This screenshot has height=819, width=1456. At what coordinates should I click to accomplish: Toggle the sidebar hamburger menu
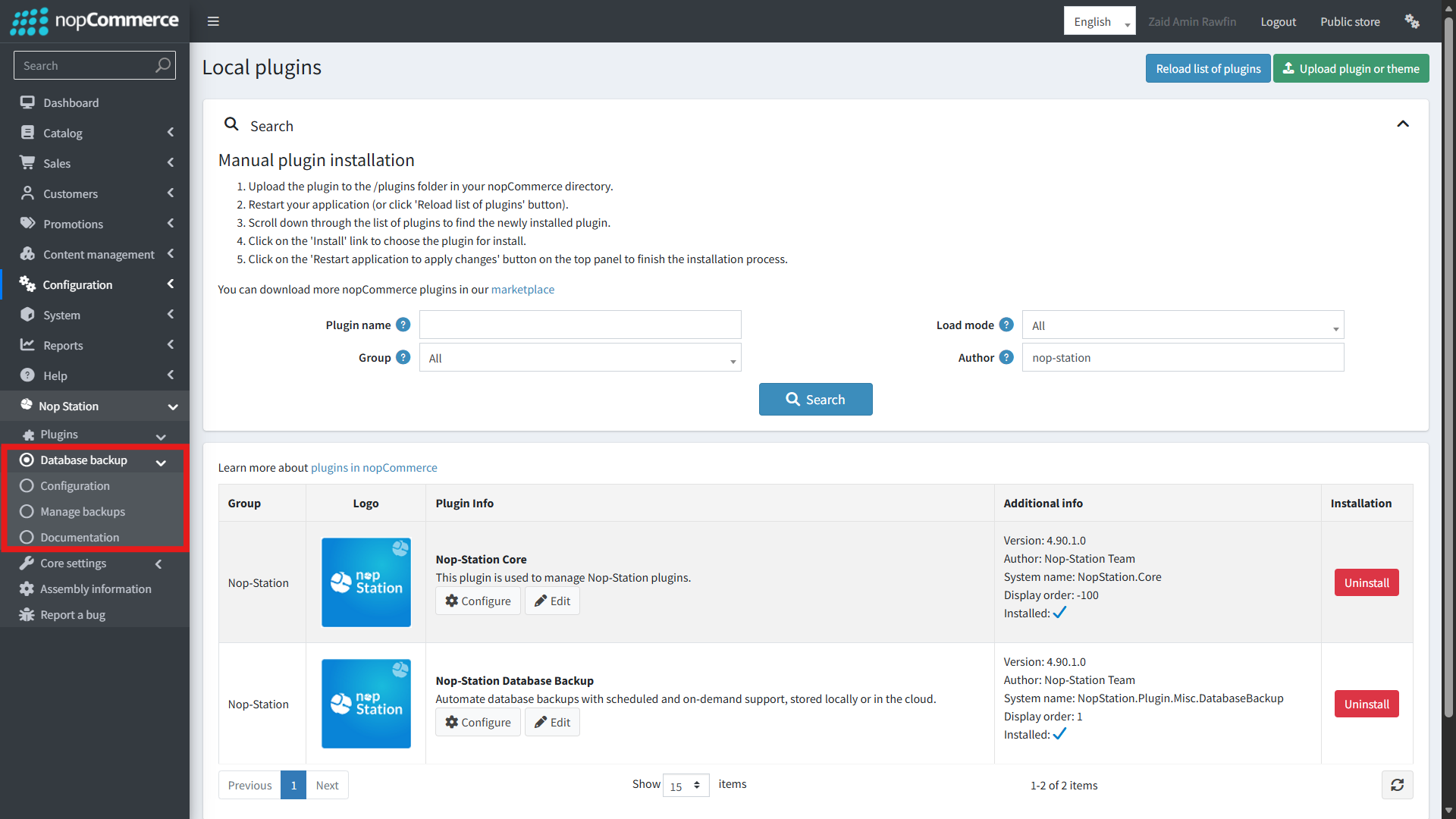pos(213,21)
